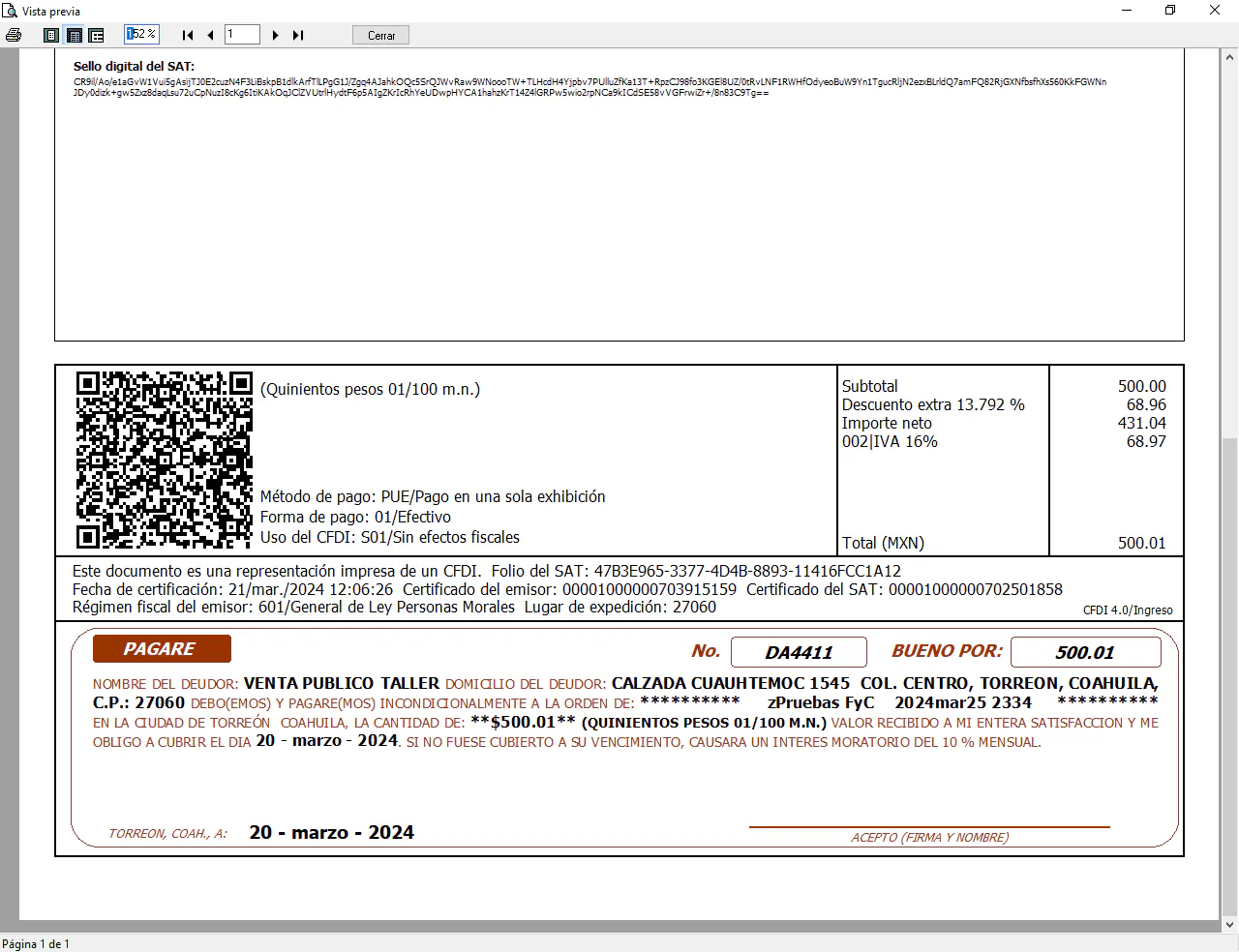Click the pagaré number DA4411

[799, 652]
